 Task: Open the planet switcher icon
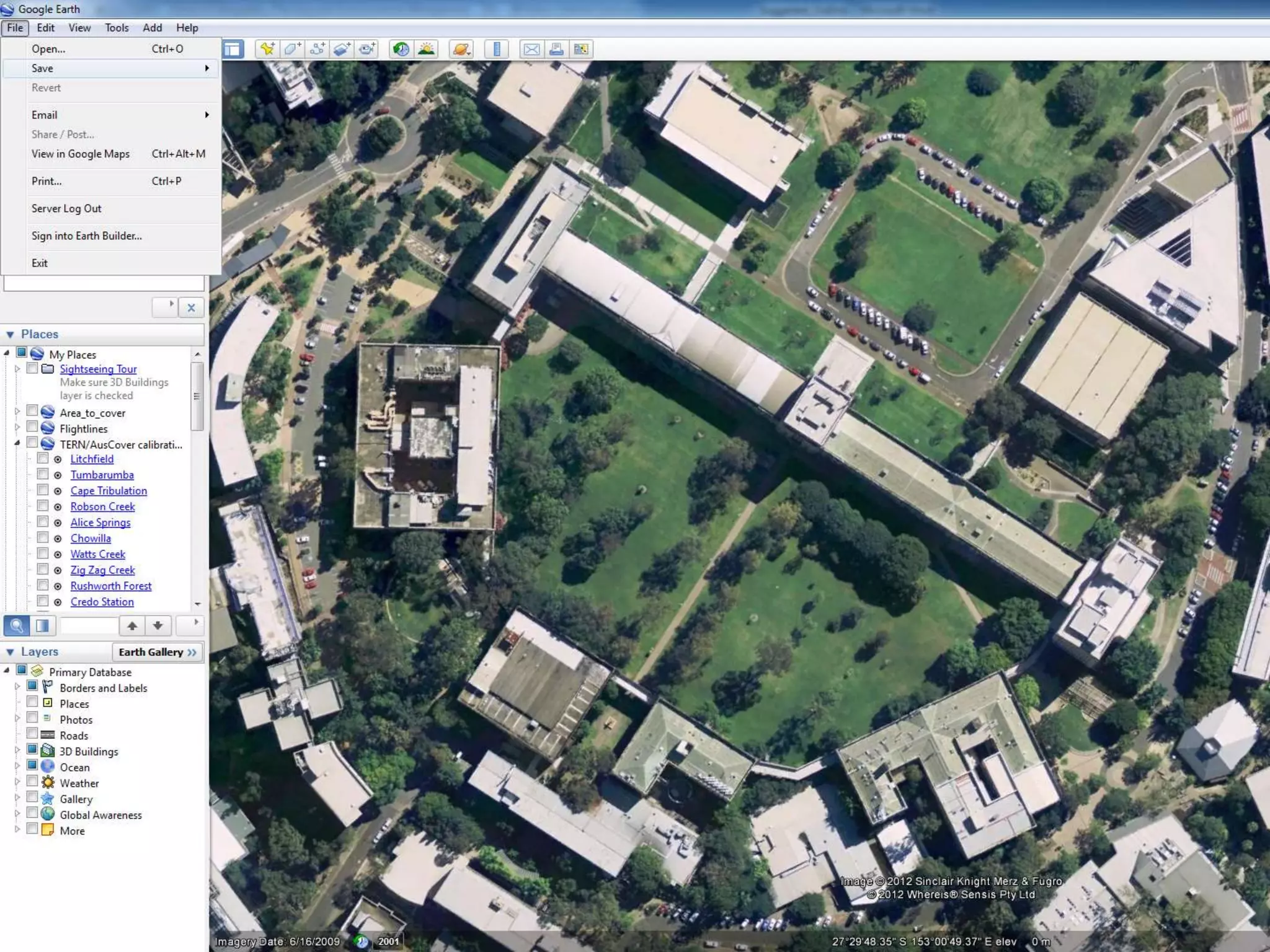tap(461, 49)
